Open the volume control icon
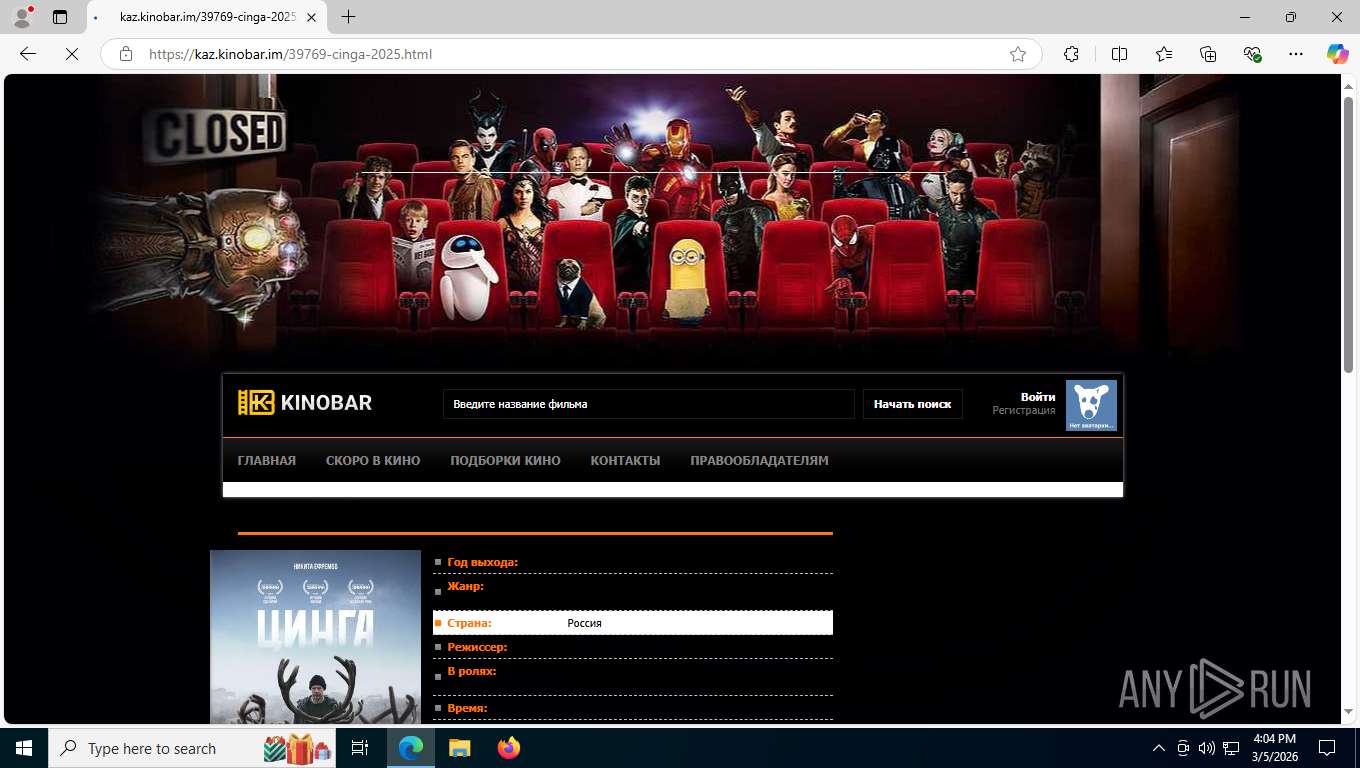This screenshot has height=768, width=1360. [x=1207, y=748]
